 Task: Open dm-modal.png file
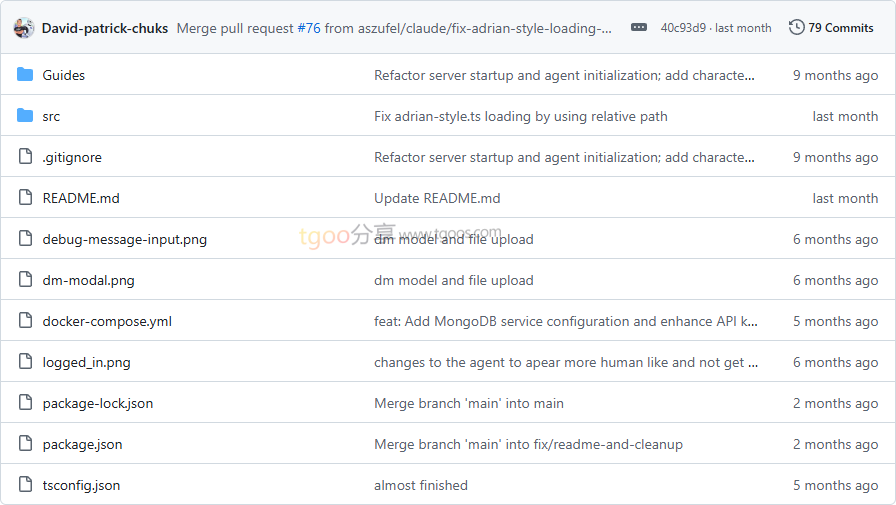pyautogui.click(x=88, y=280)
